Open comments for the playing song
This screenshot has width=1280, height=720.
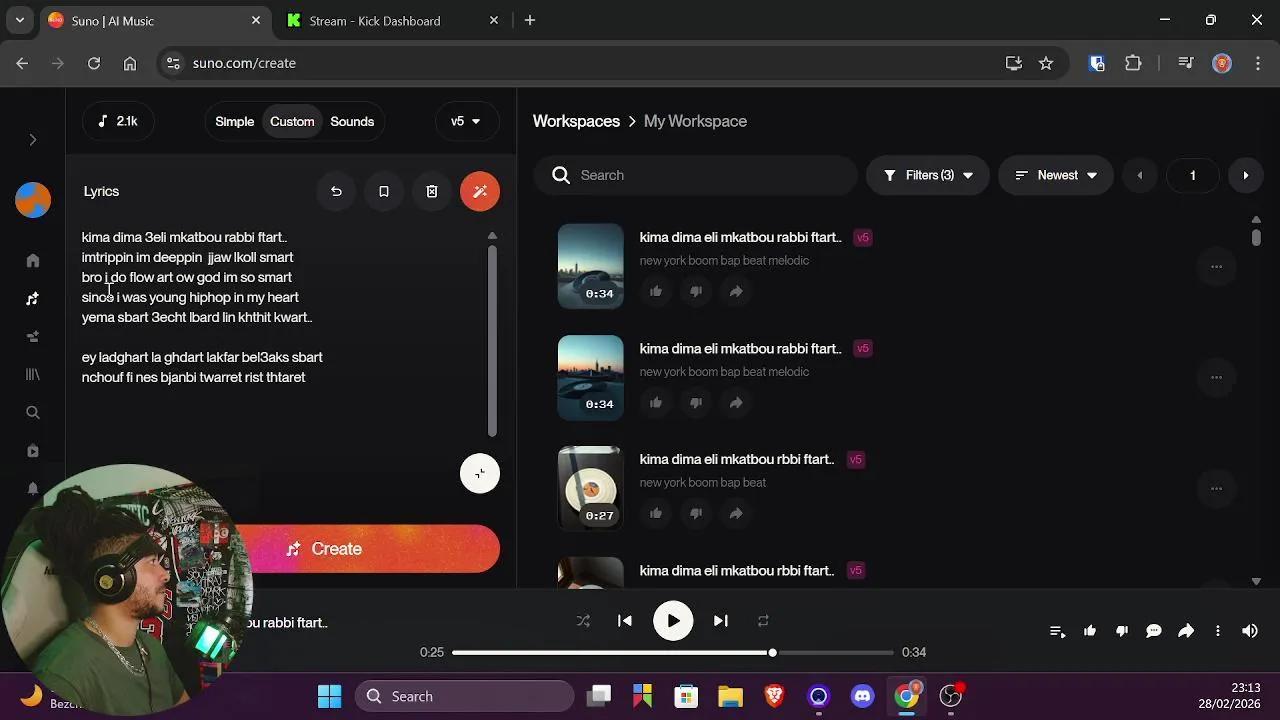tap(1154, 631)
